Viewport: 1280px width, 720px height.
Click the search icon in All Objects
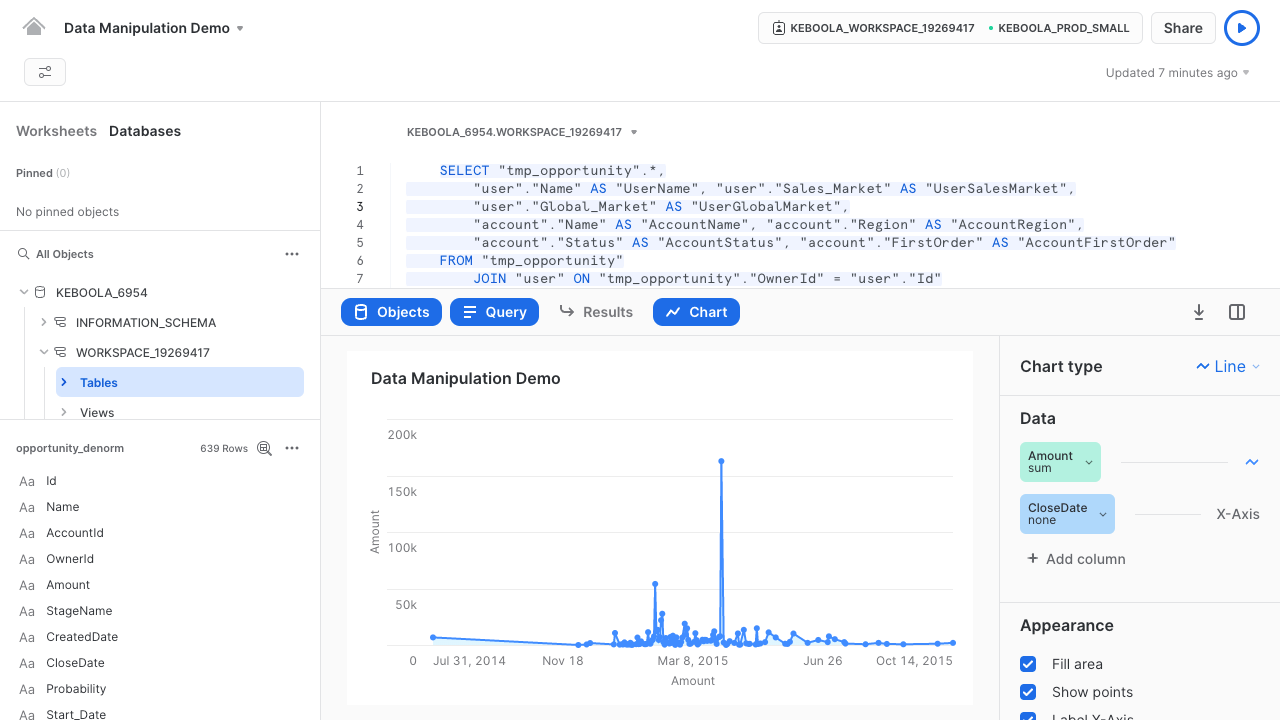22,254
